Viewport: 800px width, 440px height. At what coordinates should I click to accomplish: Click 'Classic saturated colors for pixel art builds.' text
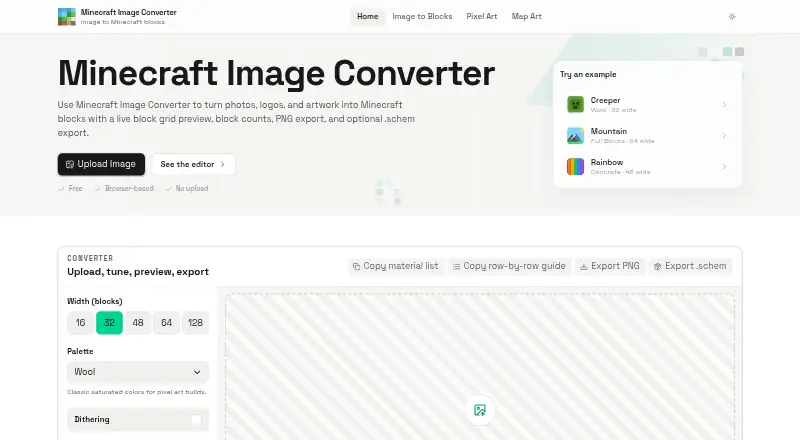tap(137, 392)
